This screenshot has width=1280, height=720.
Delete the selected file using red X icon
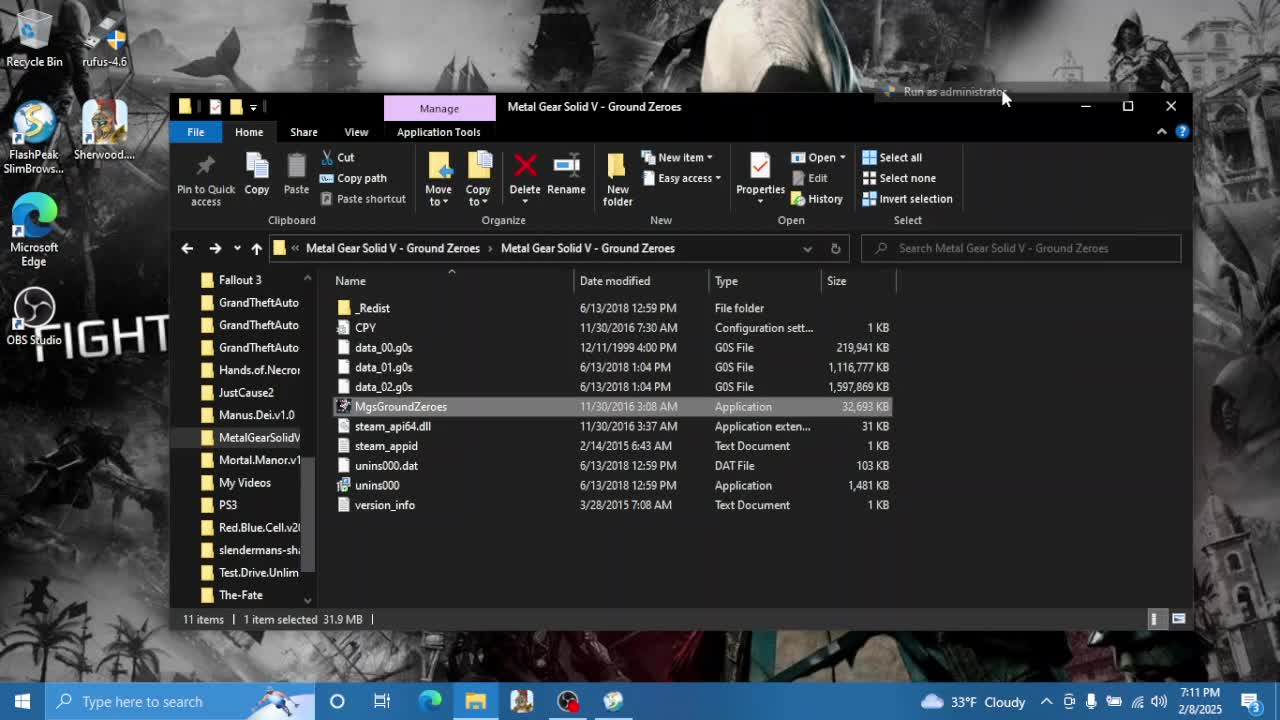pos(524,170)
